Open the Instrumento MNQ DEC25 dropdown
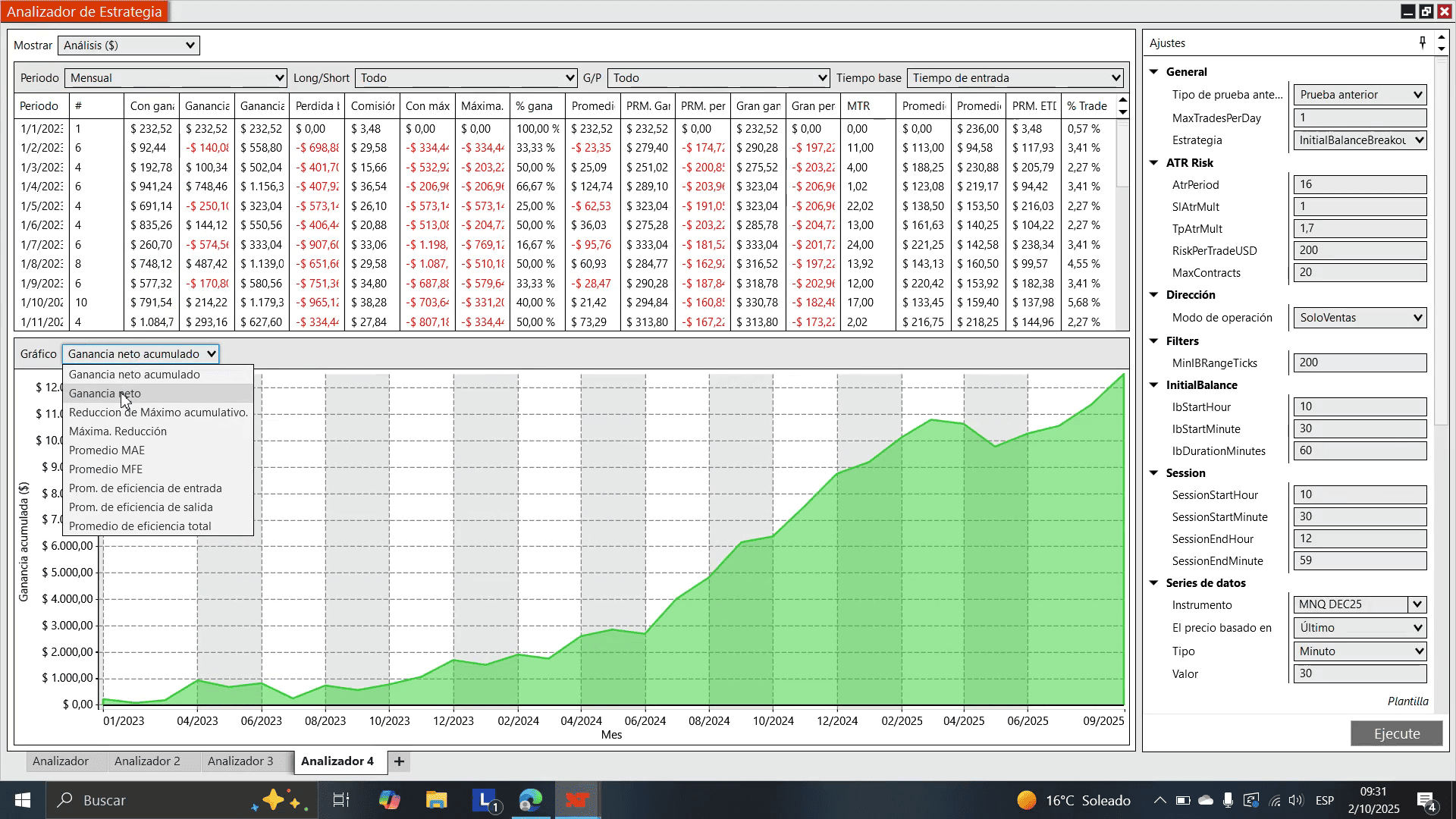The height and width of the screenshot is (819, 1456). pos(1417,604)
